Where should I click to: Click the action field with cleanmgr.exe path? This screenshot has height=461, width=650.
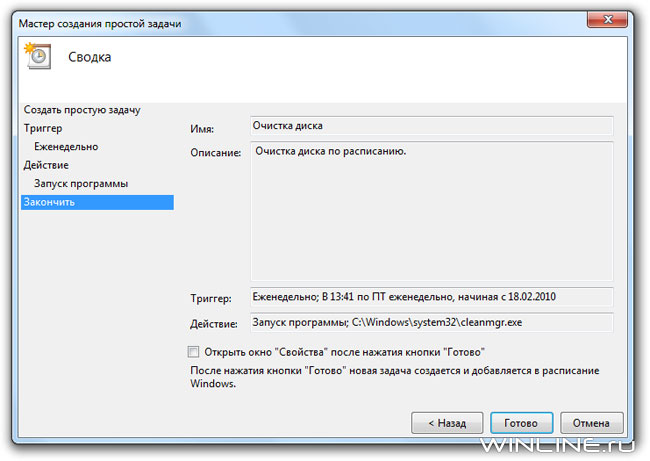tap(432, 323)
